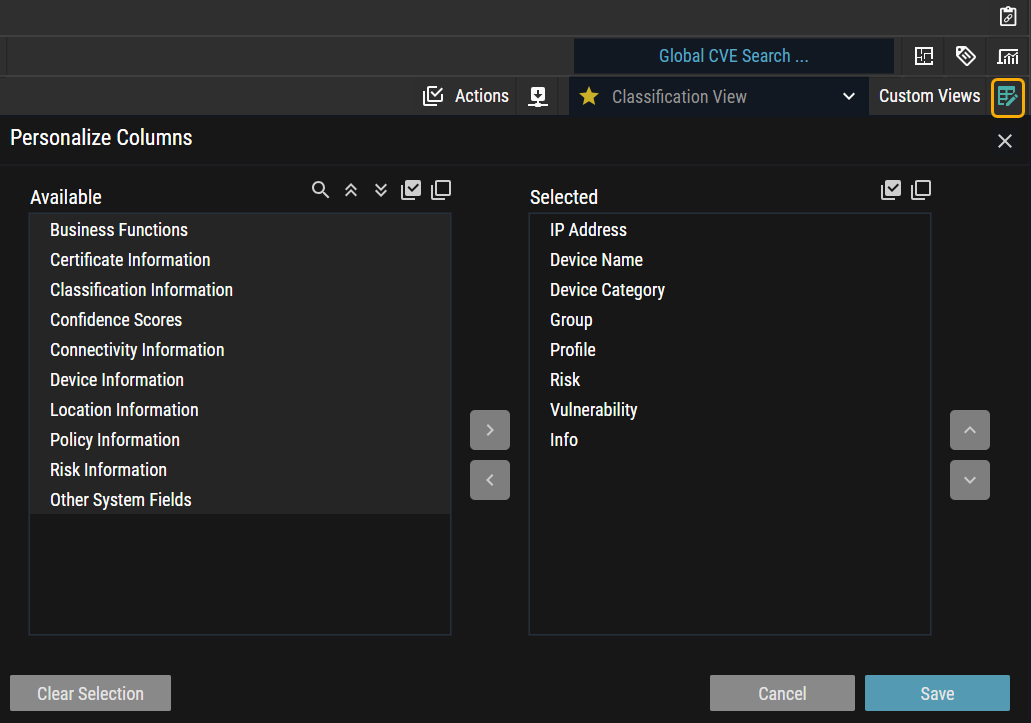Open the floor plan layout icon
1031x723 pixels.
[x=924, y=56]
